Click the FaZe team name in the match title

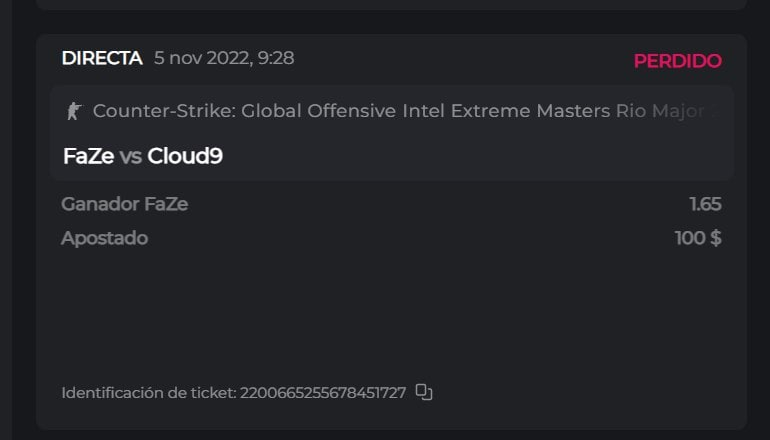88,156
